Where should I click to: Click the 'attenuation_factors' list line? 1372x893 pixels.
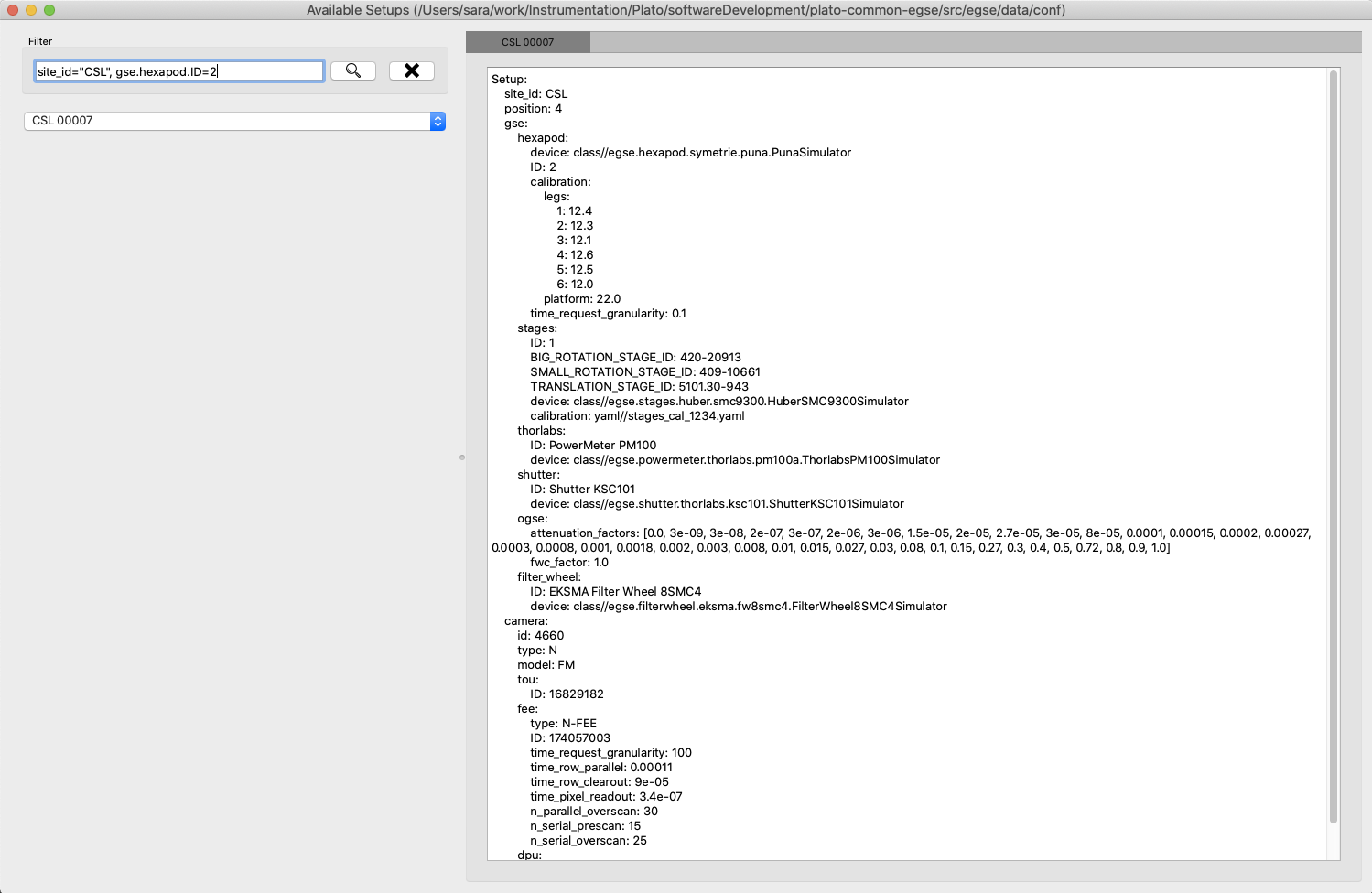click(902, 541)
